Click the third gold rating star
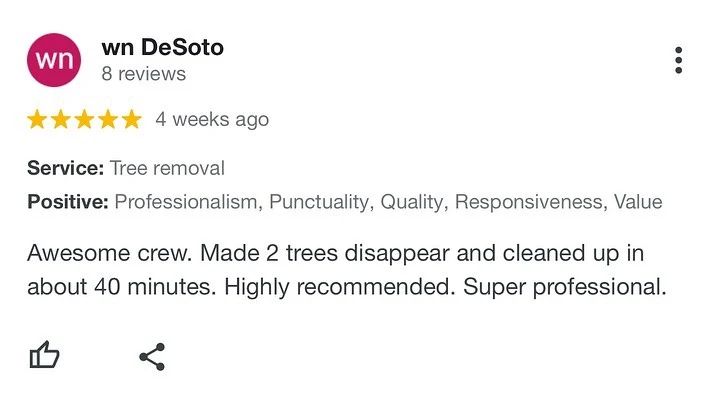 point(85,120)
